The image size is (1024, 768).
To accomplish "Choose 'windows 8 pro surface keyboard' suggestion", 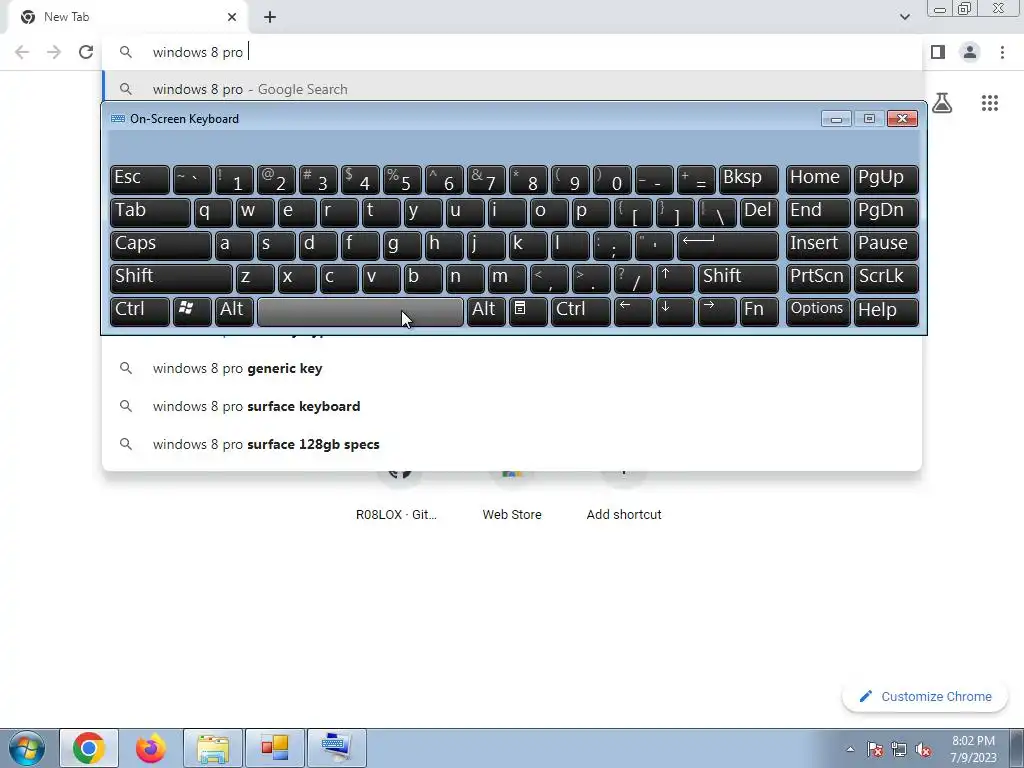I will 512,406.
